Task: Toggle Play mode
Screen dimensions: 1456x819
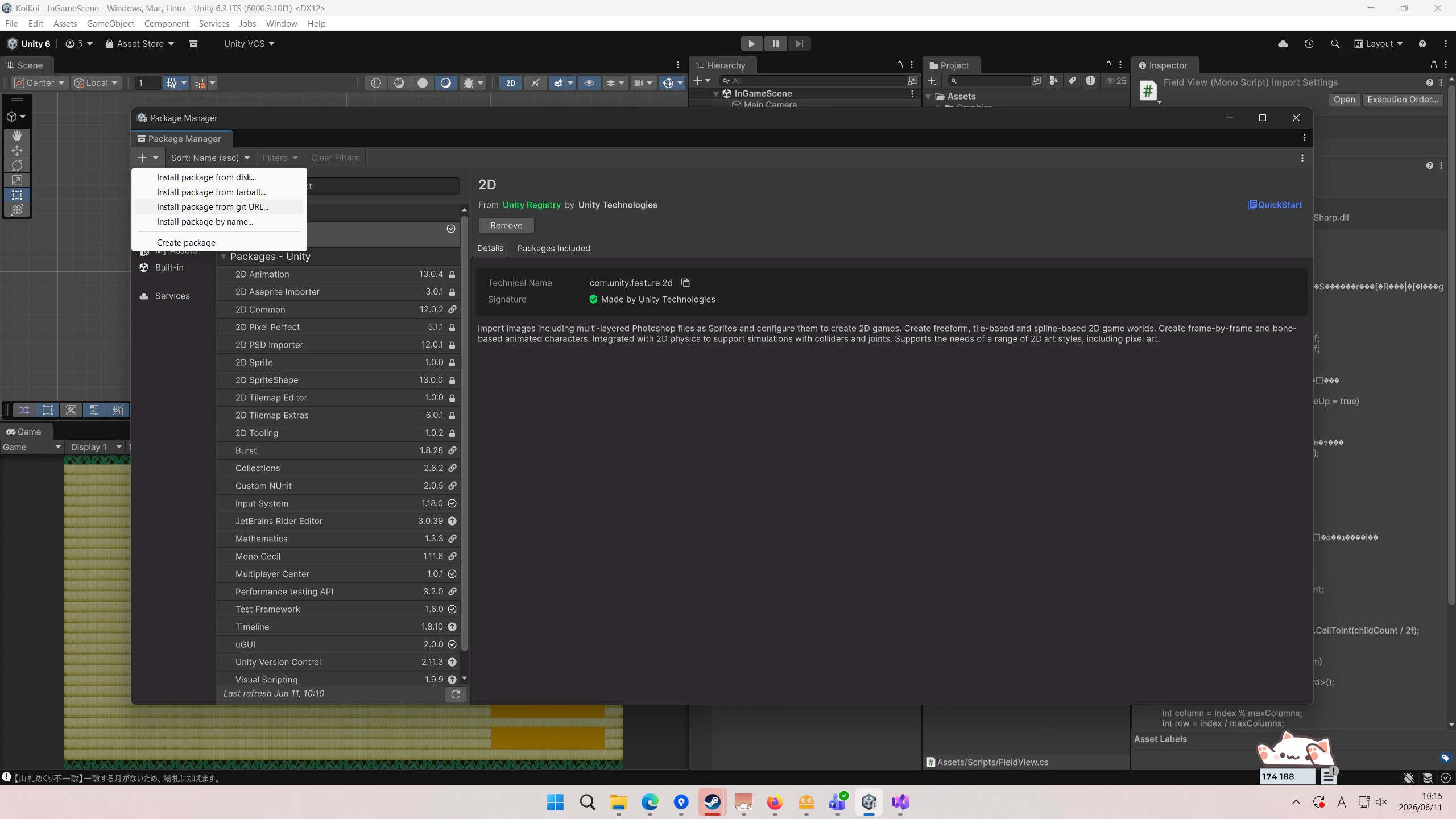Action: 751,44
